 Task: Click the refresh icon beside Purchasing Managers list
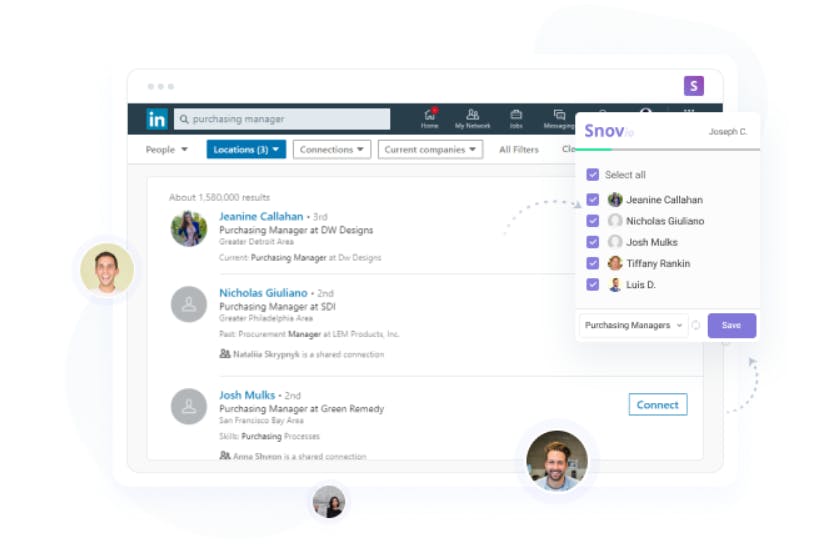(x=696, y=325)
